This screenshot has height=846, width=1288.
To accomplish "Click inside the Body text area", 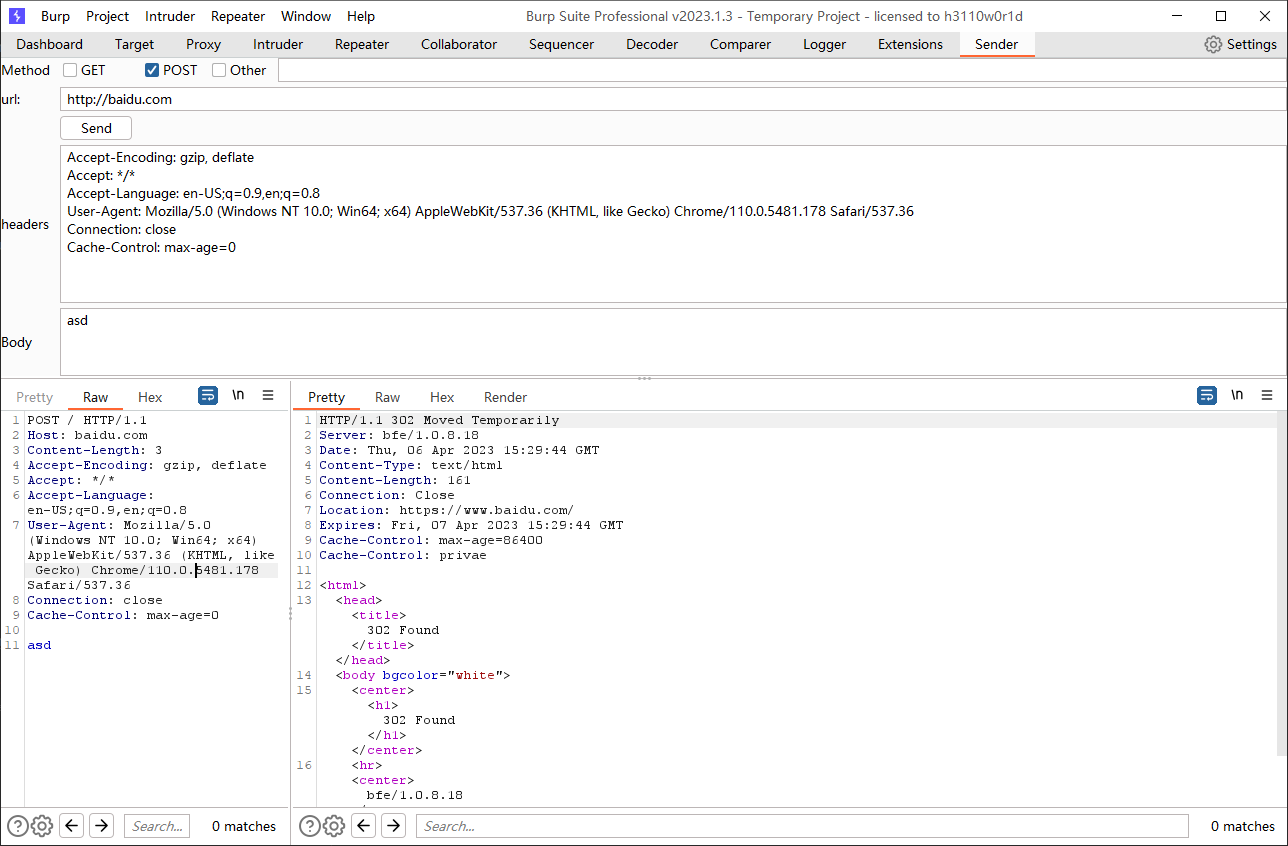I will [x=673, y=342].
